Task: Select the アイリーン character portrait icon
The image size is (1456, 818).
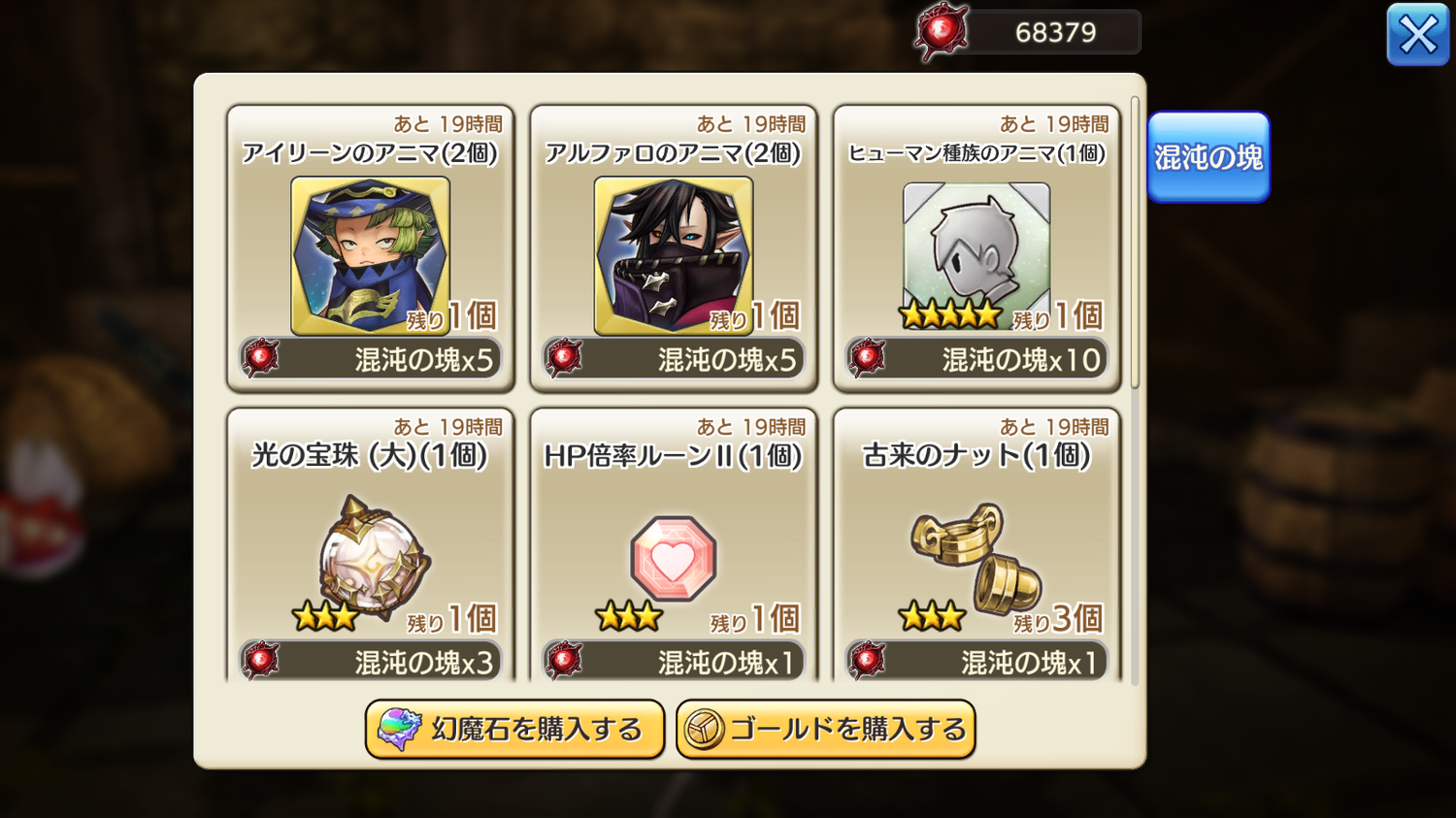Action: pyautogui.click(x=371, y=256)
